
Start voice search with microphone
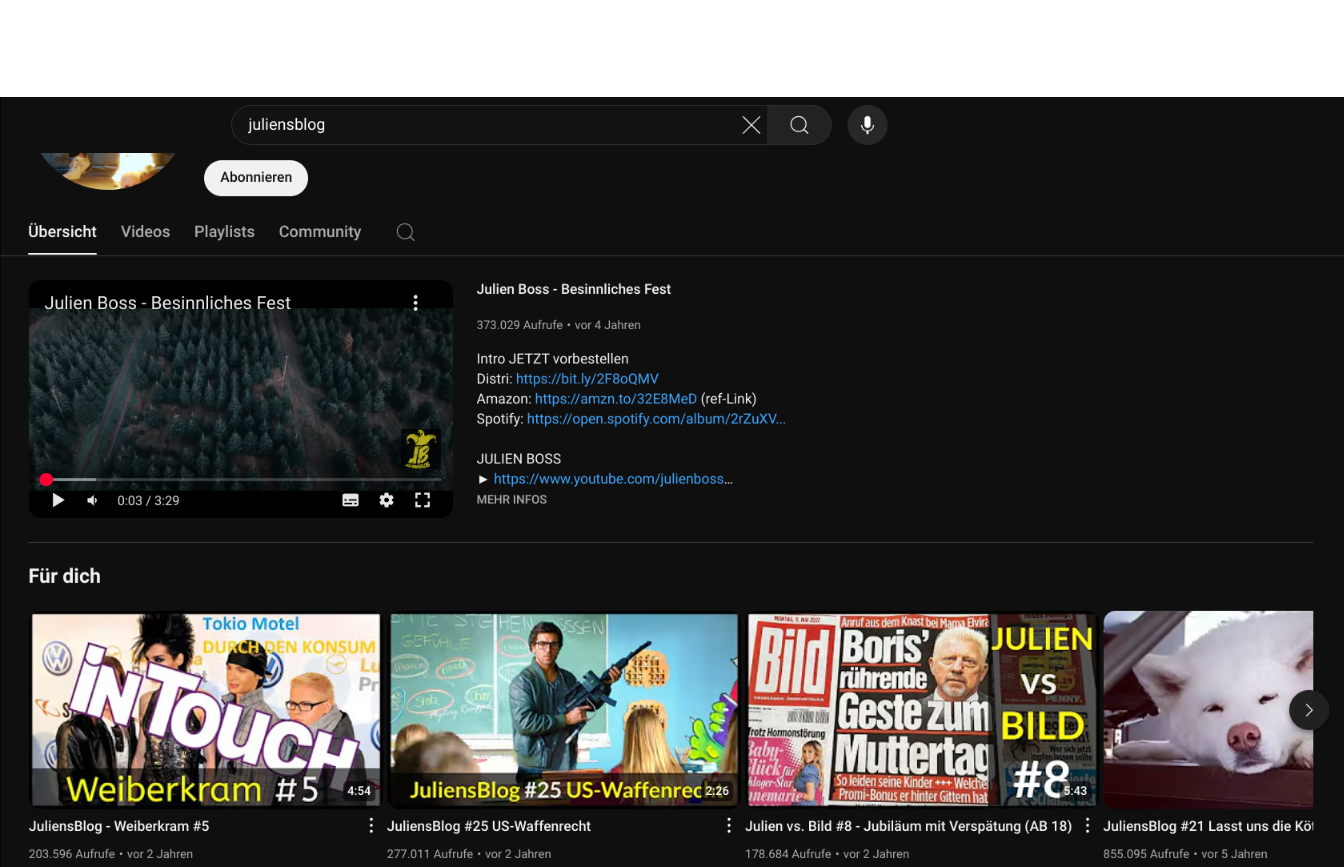[867, 125]
